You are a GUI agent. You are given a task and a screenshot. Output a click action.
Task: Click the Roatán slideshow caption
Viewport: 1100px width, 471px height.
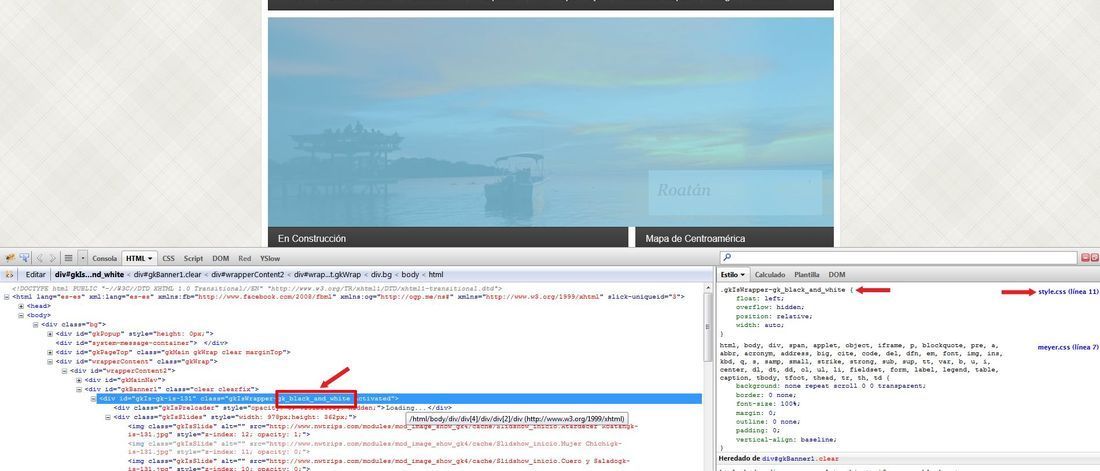(x=683, y=190)
